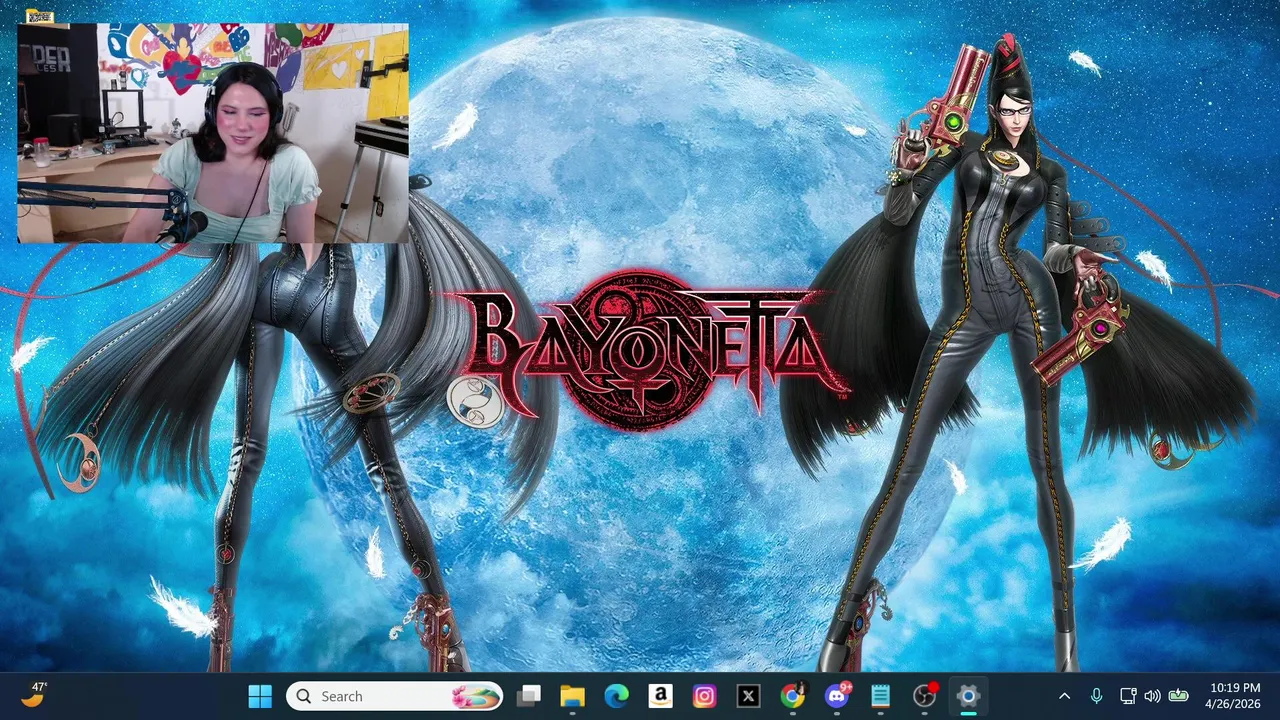Click the microphone icon in system tray
This screenshot has width=1280, height=720.
pos(1096,696)
